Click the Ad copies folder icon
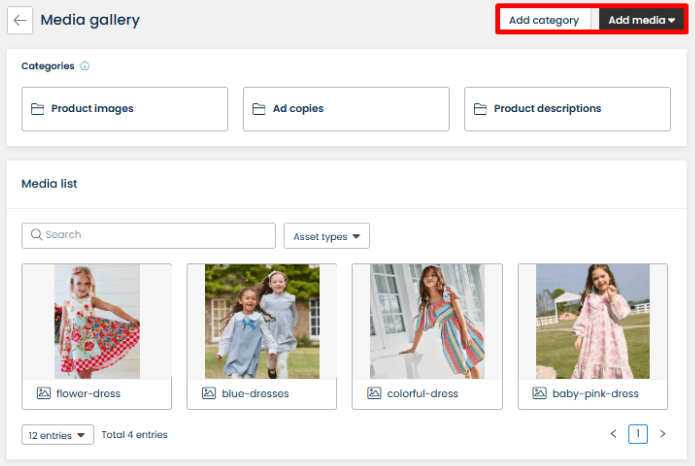Screen dimensions: 695x466 [x=259, y=109]
